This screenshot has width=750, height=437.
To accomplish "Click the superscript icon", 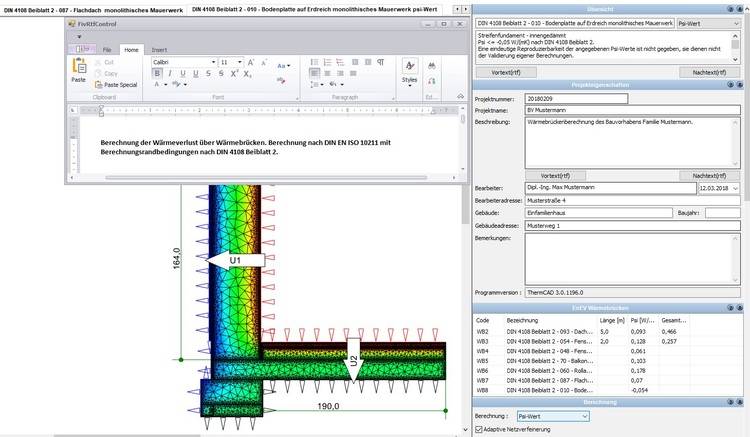I will coord(233,74).
